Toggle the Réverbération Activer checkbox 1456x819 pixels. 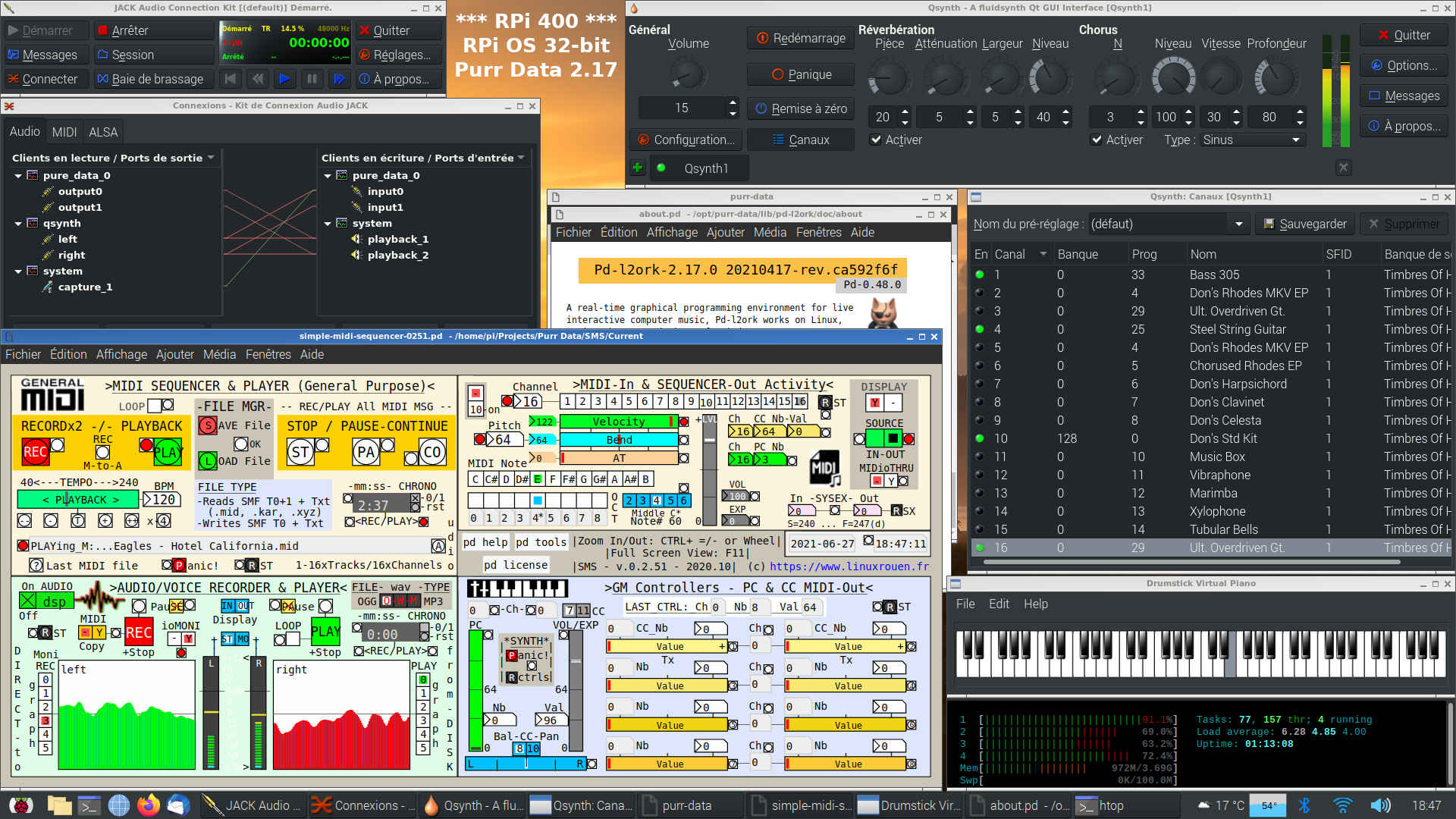tap(876, 140)
